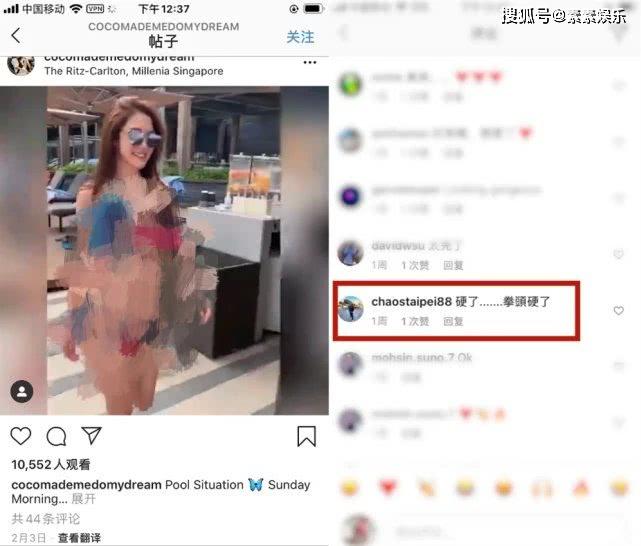Image resolution: width=641 pixels, height=546 pixels.
Task: Show tagged people icon on video
Action: tap(22, 392)
